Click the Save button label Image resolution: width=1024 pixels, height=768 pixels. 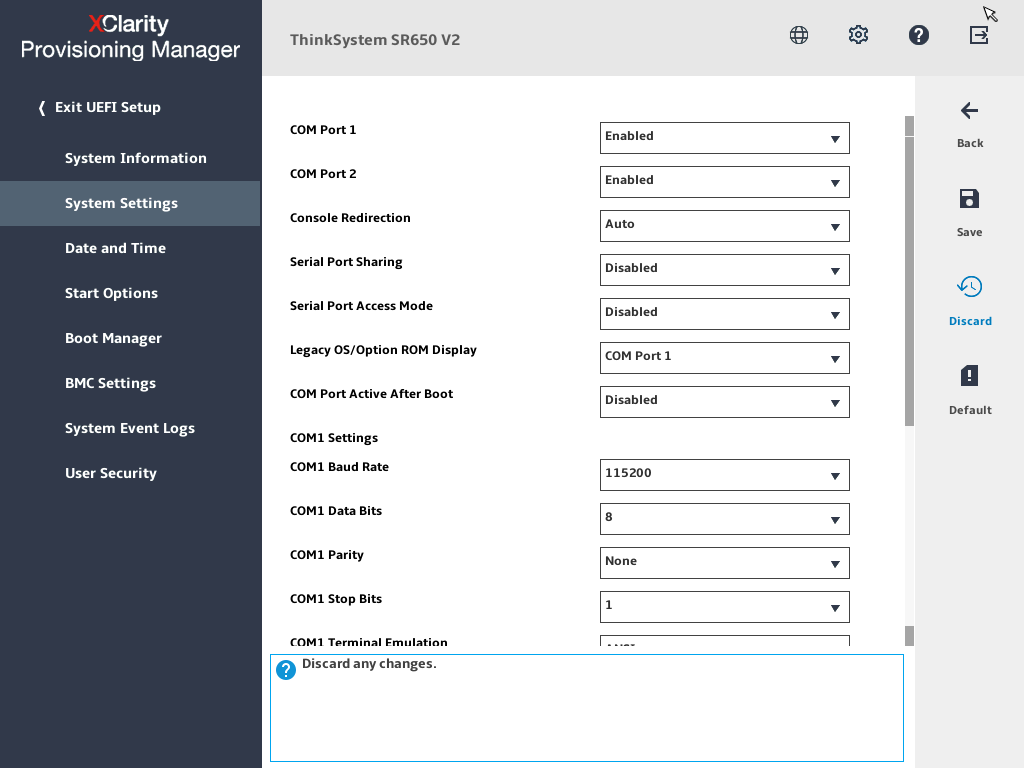[969, 232]
